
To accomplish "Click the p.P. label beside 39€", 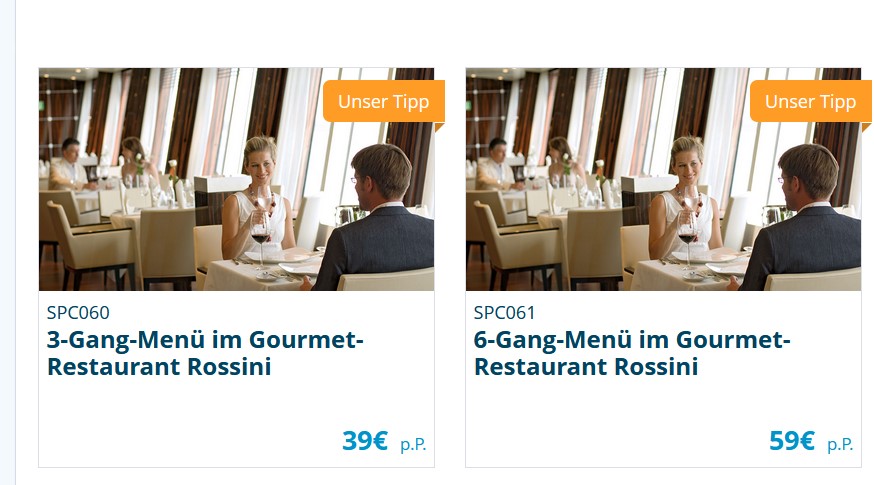I will [x=413, y=444].
